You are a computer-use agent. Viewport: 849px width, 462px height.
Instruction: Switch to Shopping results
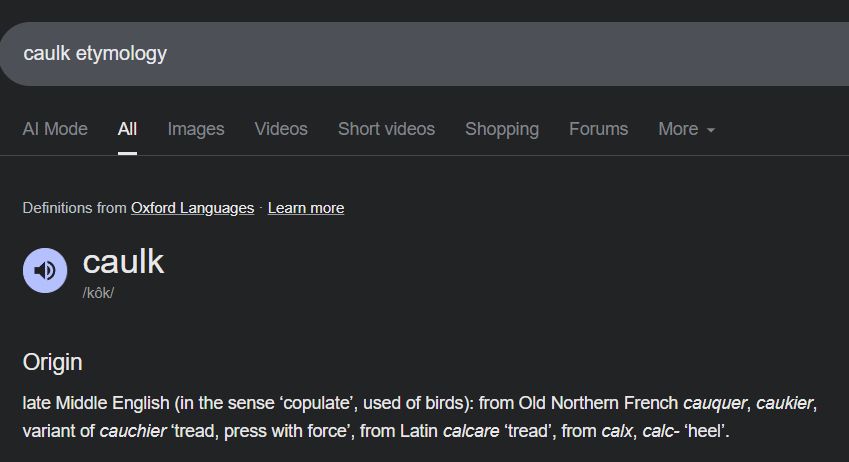[x=502, y=129]
